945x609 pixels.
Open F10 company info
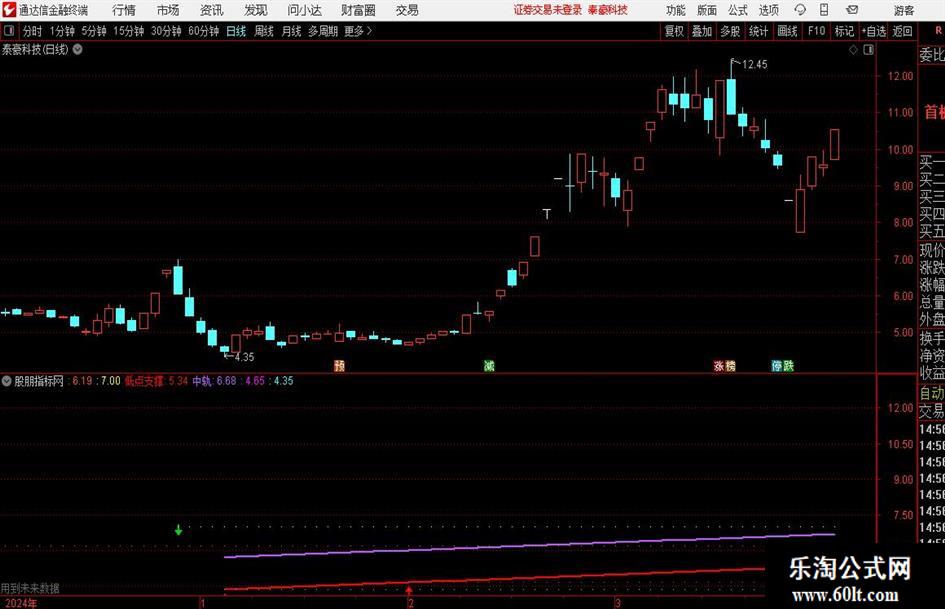click(816, 31)
